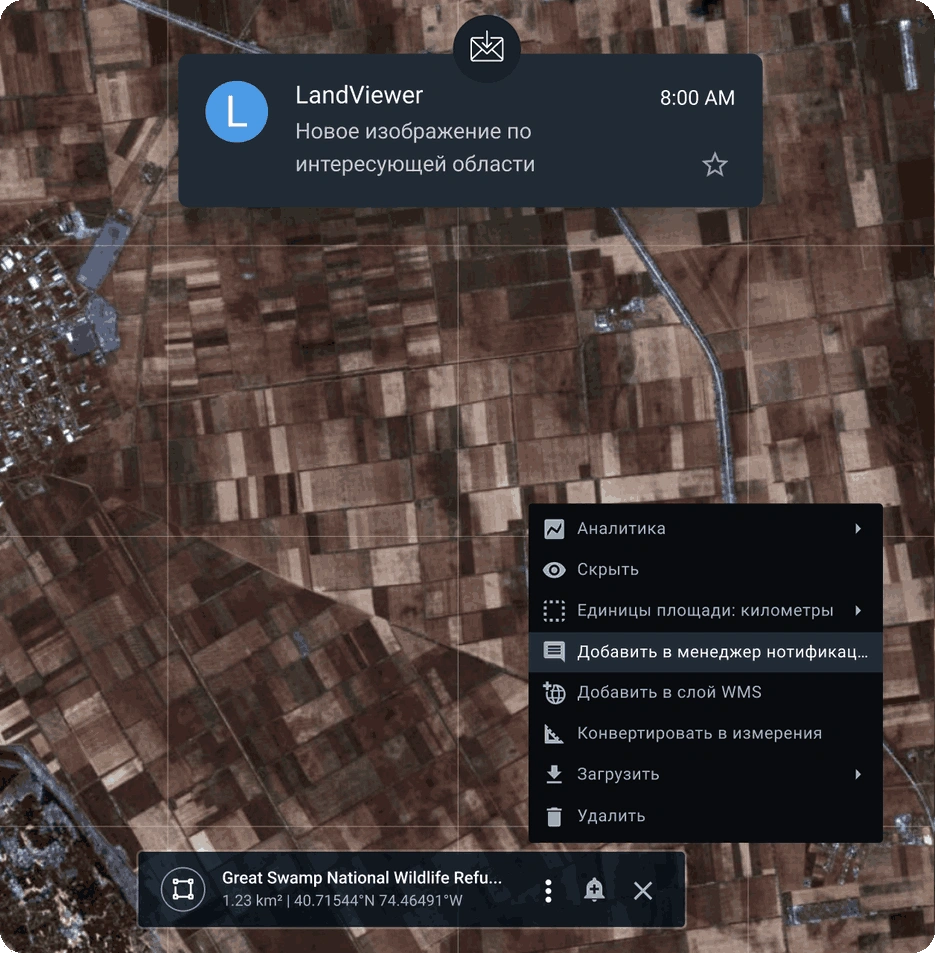Open the LandViewer notification message text
The height and width of the screenshot is (953, 935).
point(414,148)
